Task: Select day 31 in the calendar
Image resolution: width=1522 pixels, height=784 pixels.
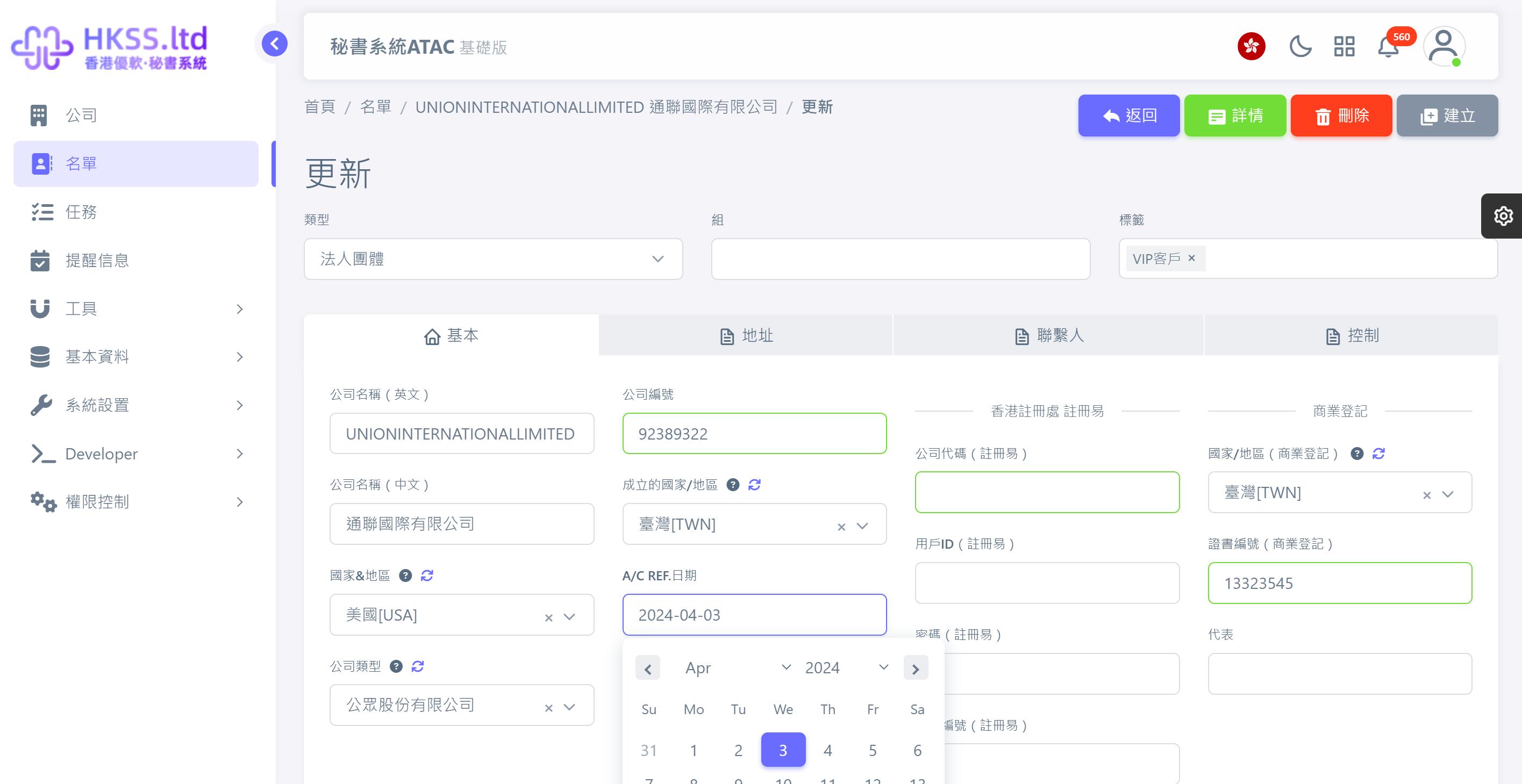Action: point(649,750)
